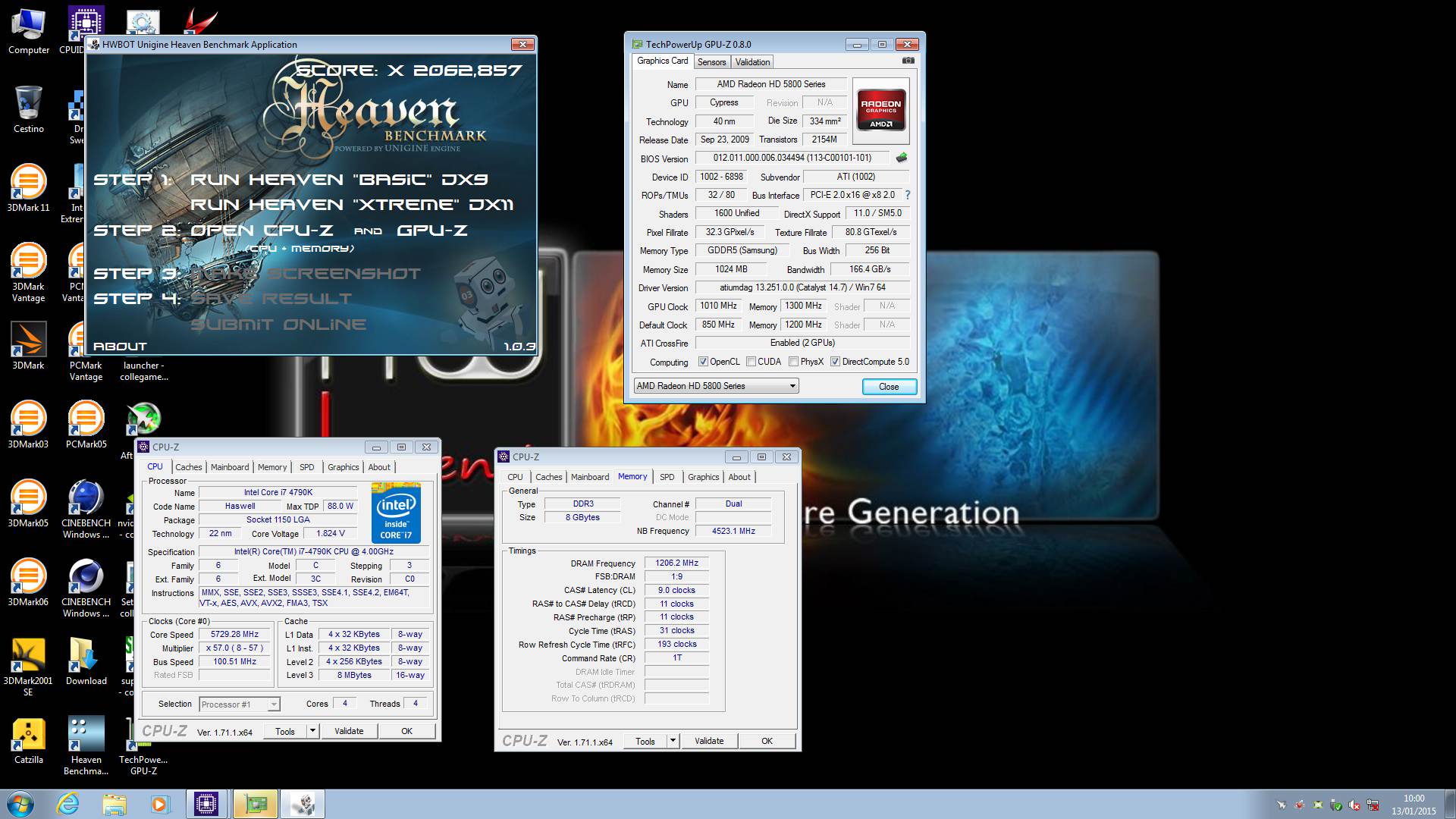Viewport: 1456px width, 819px height.
Task: Switch to the Validation tab in GPU-Z
Action: (752, 62)
